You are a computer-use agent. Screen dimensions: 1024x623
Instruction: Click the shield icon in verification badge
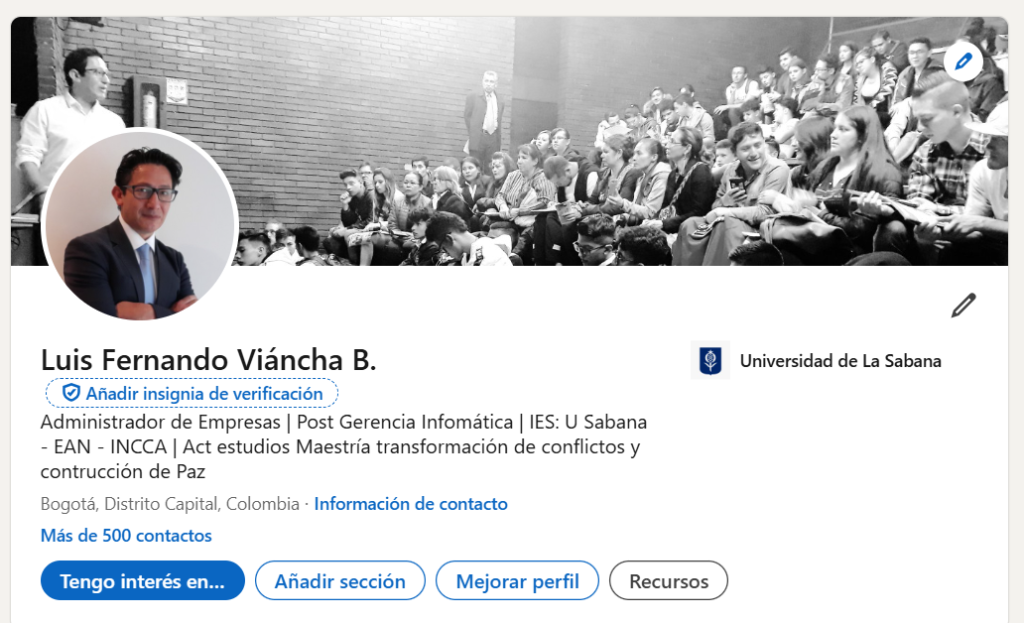coord(71,393)
